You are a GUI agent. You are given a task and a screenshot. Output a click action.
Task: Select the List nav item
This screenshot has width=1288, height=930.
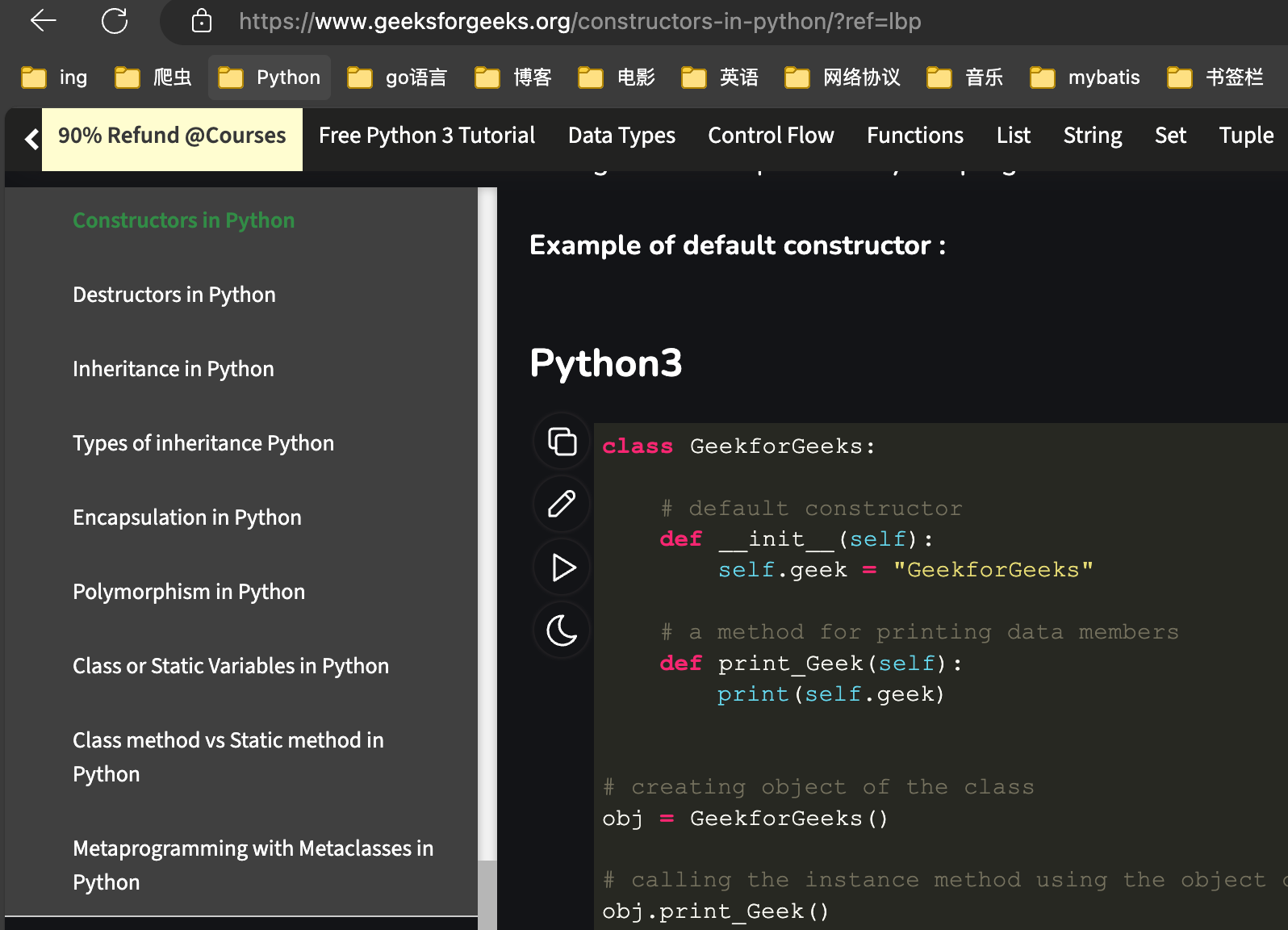click(1014, 136)
